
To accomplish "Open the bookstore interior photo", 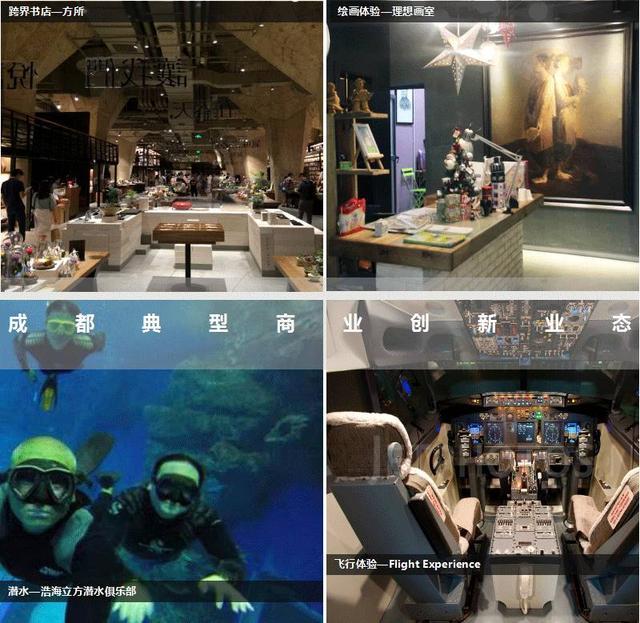I will point(161,150).
